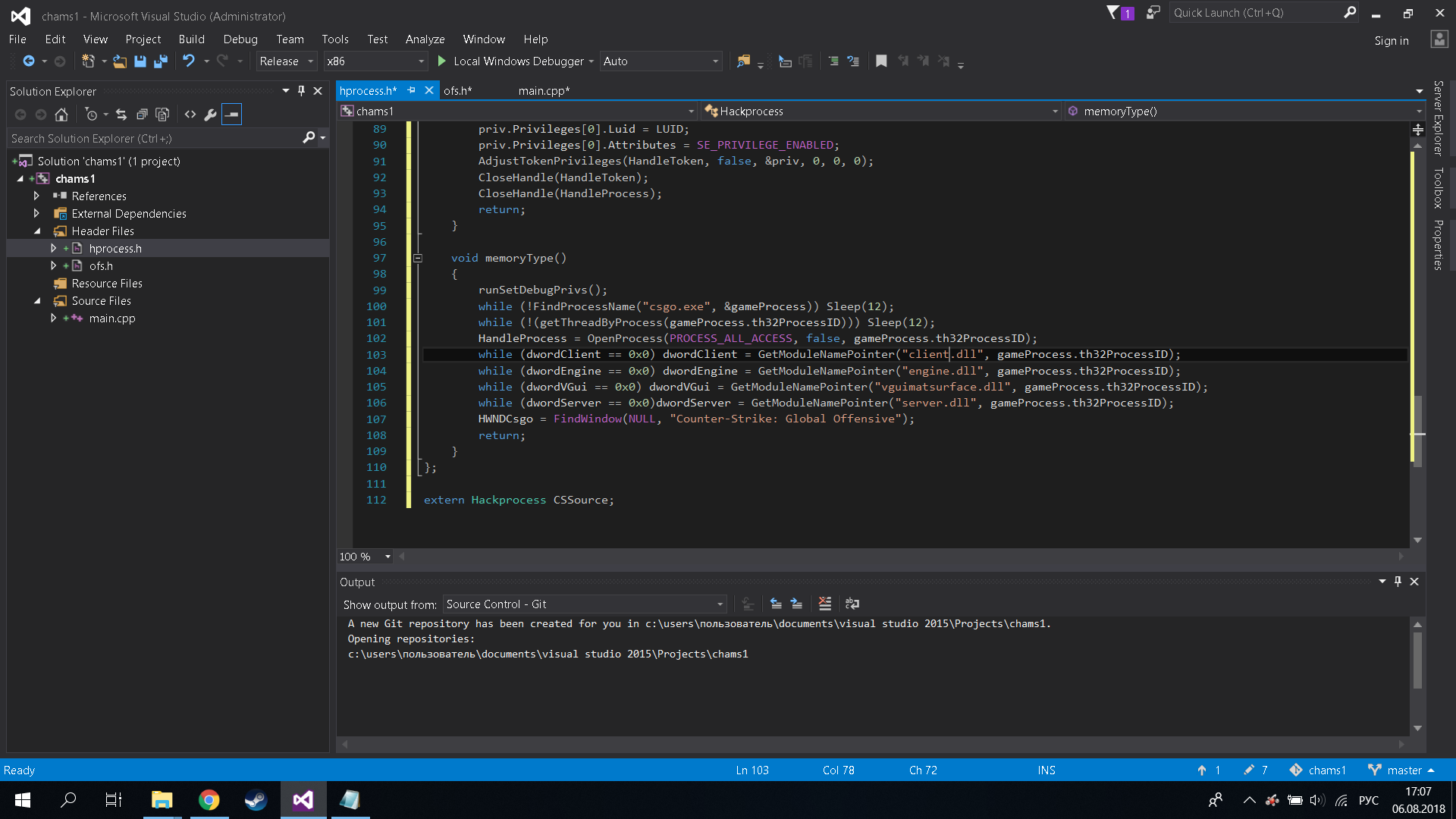Click the Output panel vertical scrollbar
The image size is (1456, 819).
1417,660
